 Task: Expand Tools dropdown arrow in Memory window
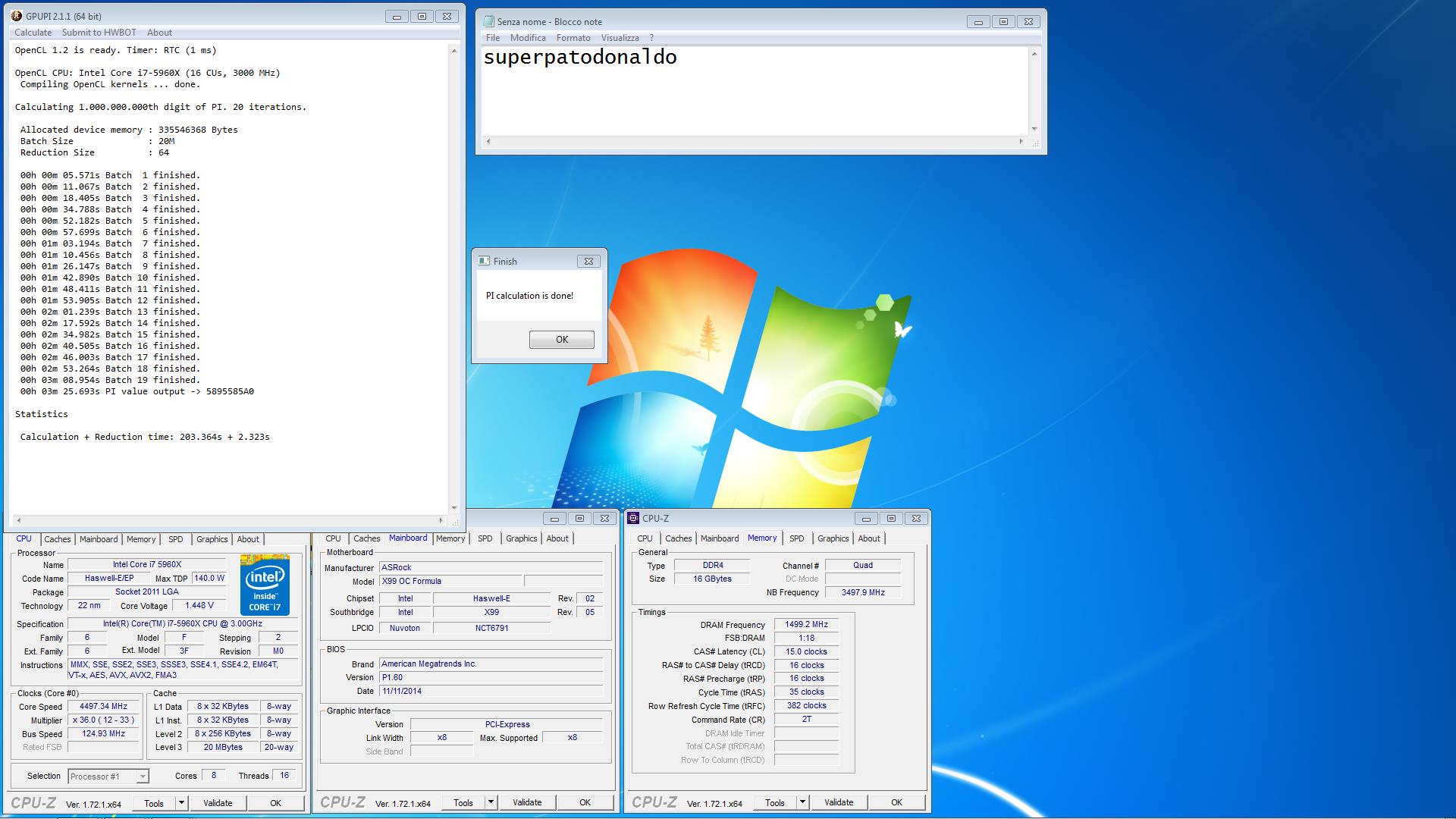click(x=802, y=802)
